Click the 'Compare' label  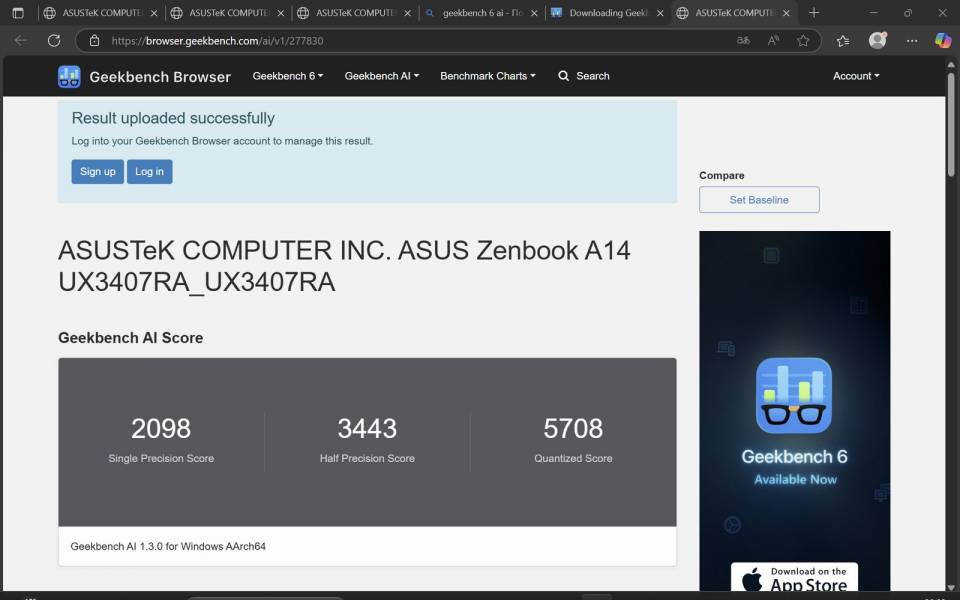[x=722, y=176]
